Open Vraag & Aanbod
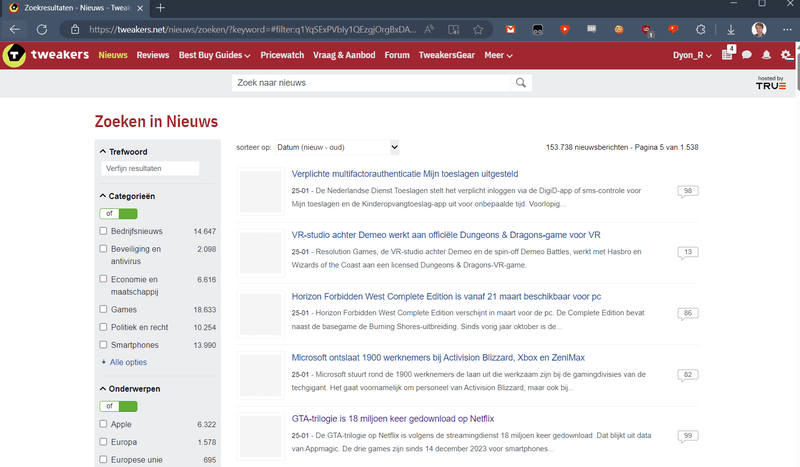Screen dimensions: 800x467 pyautogui.click(x=344, y=55)
